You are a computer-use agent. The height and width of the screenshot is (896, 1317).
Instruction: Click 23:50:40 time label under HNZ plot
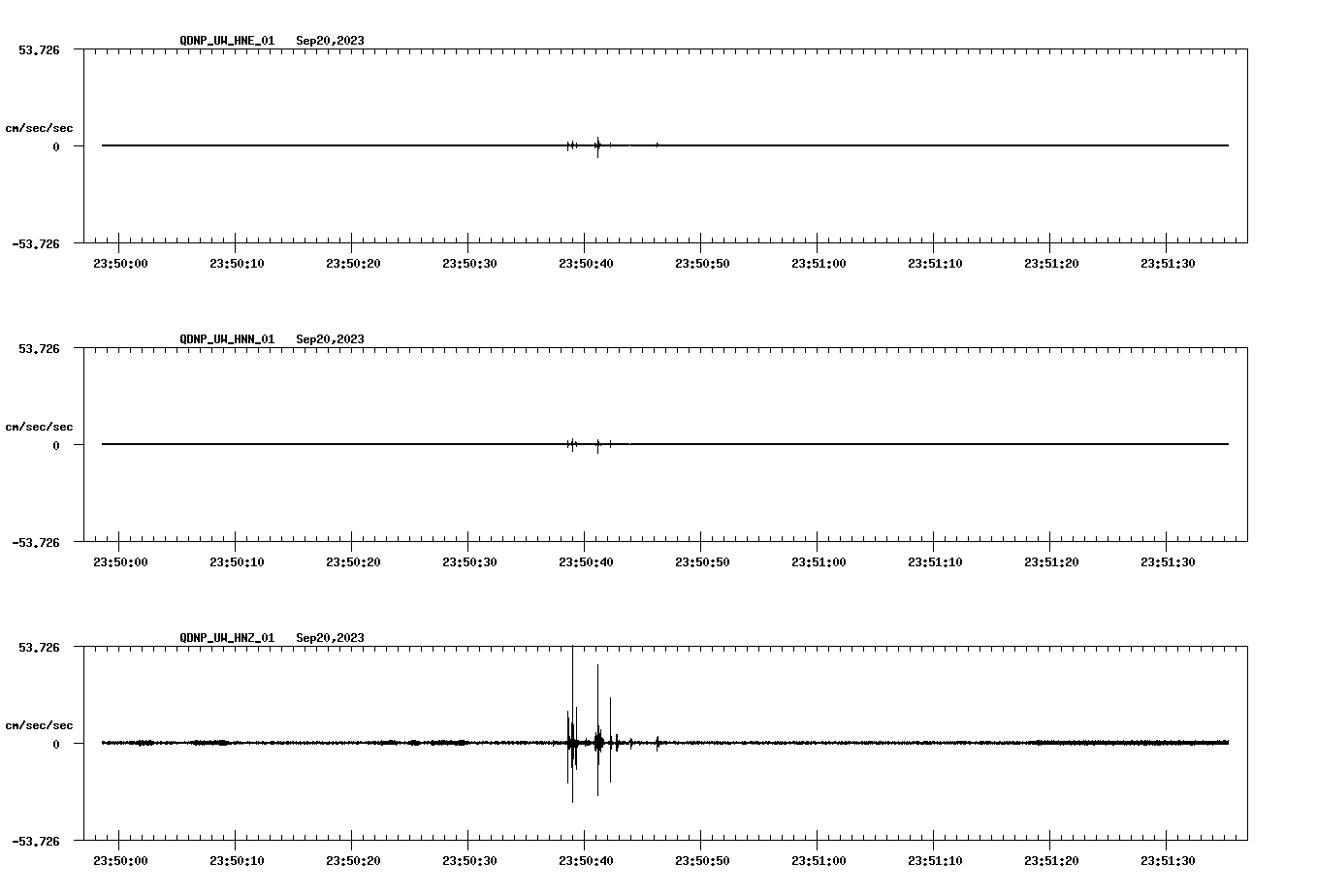[586, 861]
